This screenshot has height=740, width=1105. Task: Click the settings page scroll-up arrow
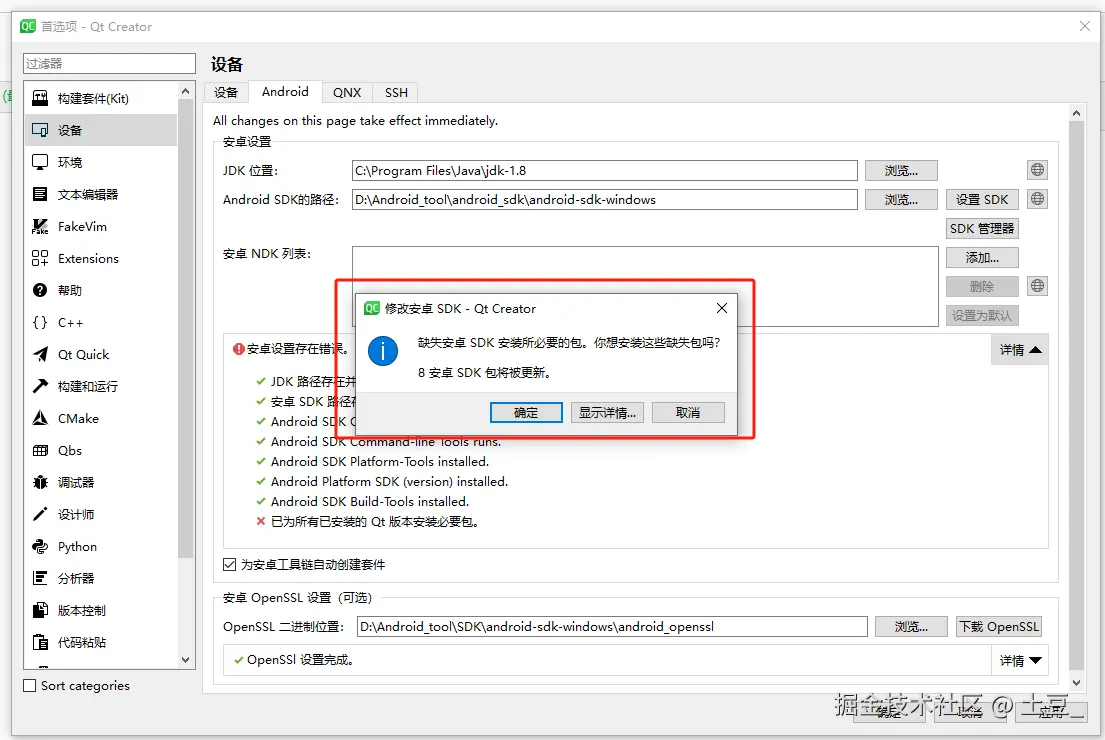pyautogui.click(x=1076, y=113)
